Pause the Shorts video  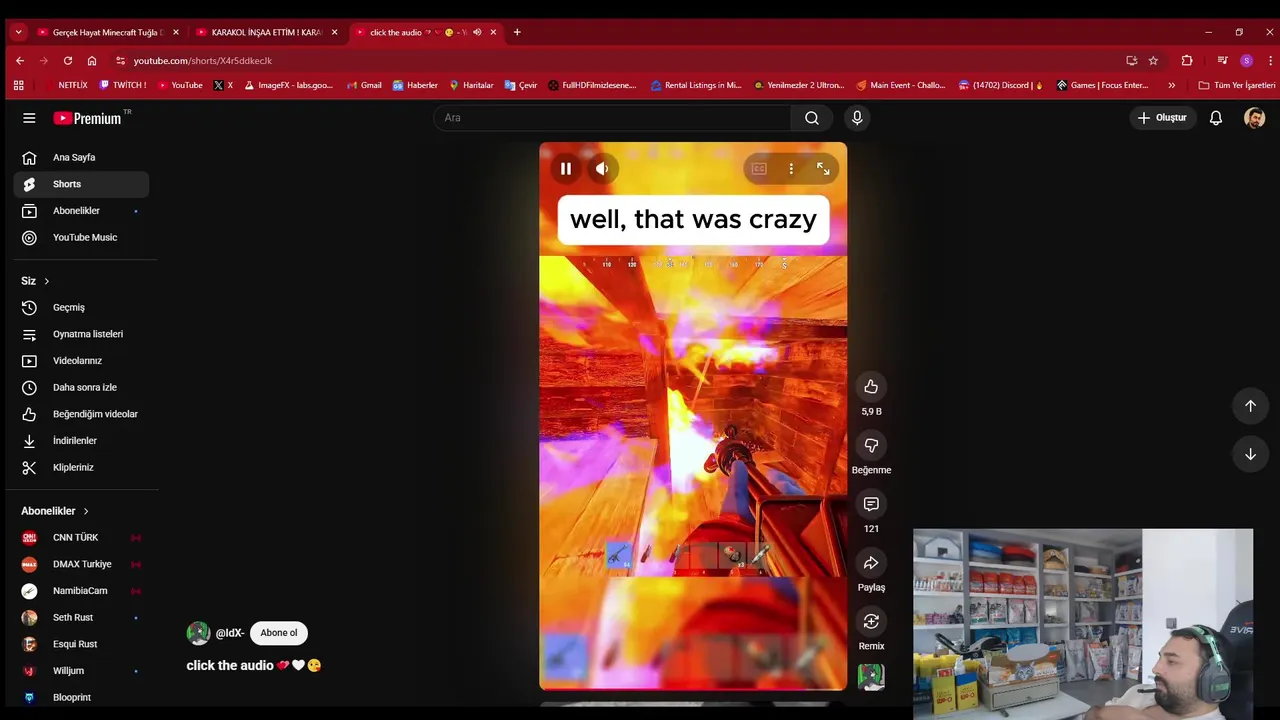click(565, 169)
